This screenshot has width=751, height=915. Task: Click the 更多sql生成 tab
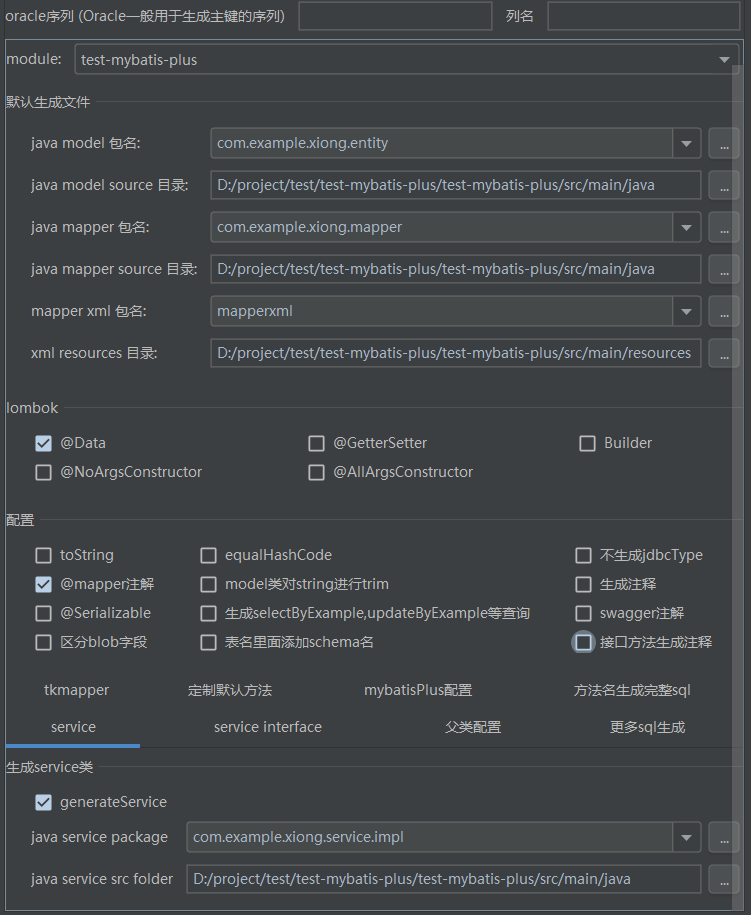click(x=647, y=727)
